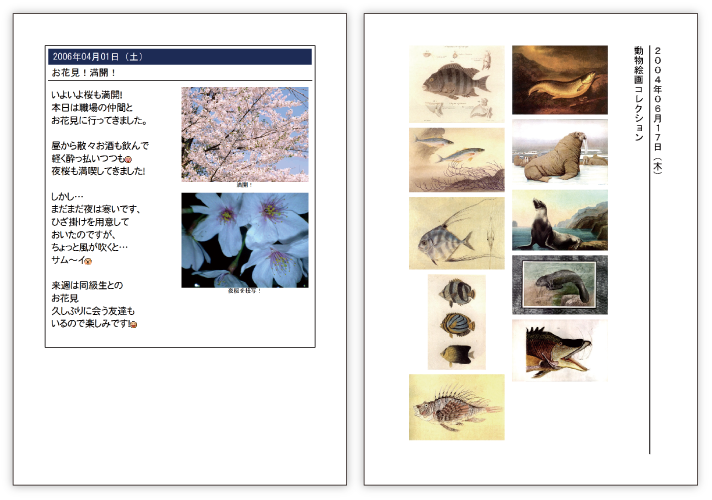The image size is (712, 500).
Task: Open the three tropical fish illustration
Action: (456, 322)
